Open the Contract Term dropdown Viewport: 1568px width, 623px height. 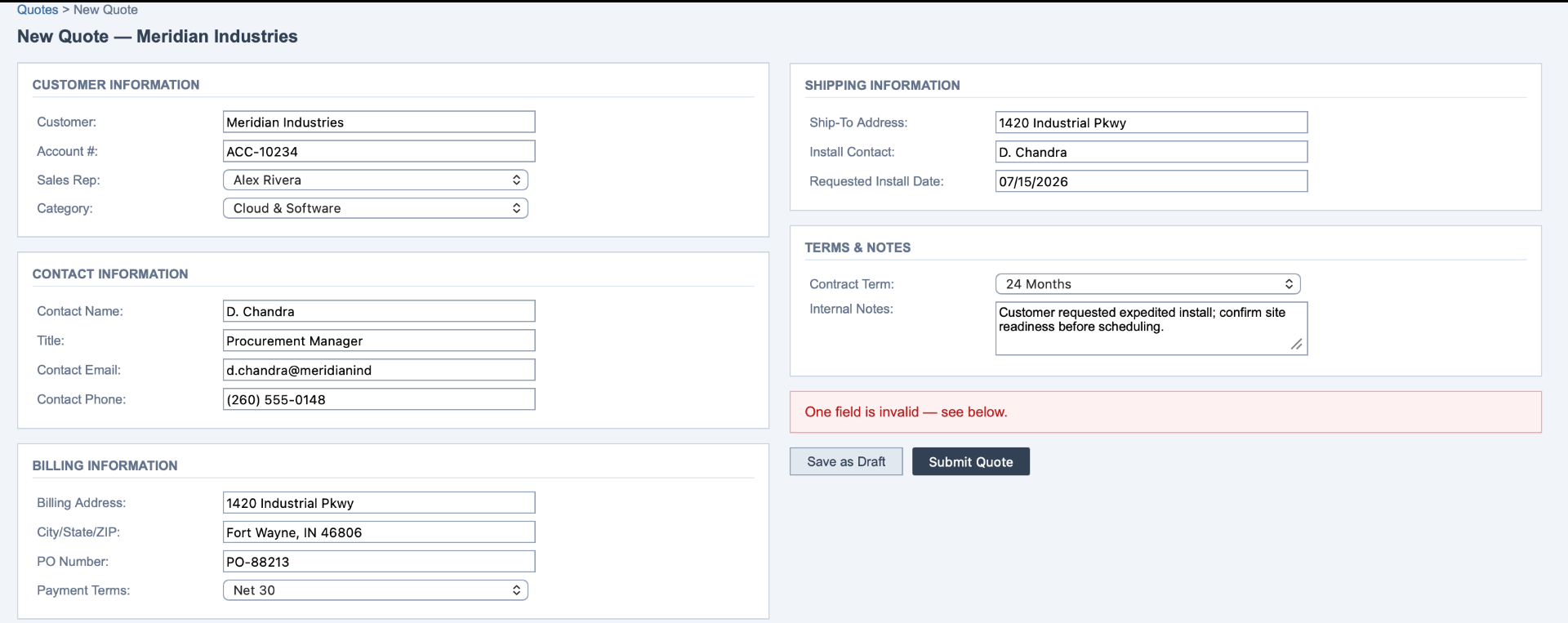[x=1148, y=284]
